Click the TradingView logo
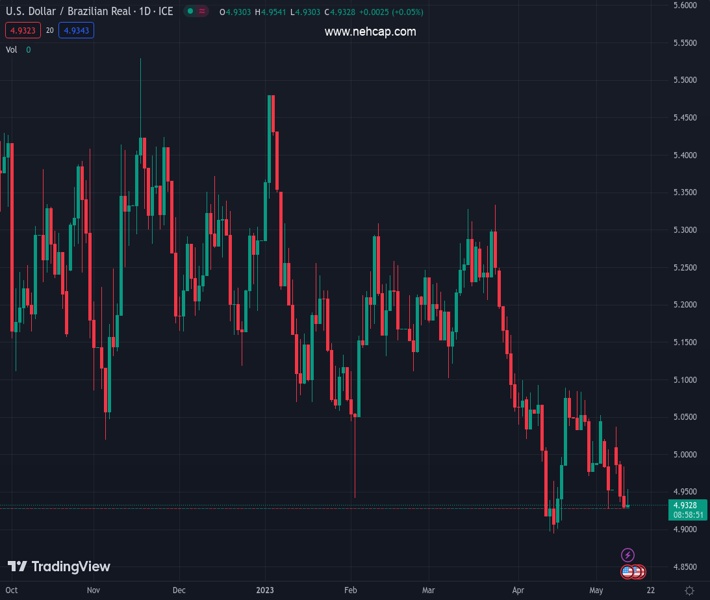Image resolution: width=710 pixels, height=600 pixels. [58, 567]
